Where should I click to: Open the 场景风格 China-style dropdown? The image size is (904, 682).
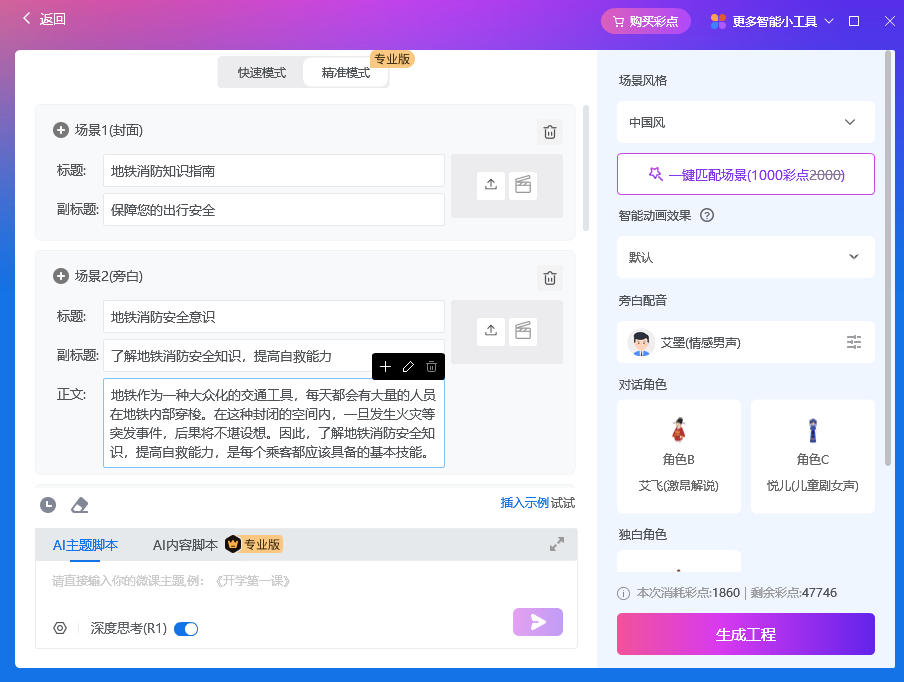point(745,121)
